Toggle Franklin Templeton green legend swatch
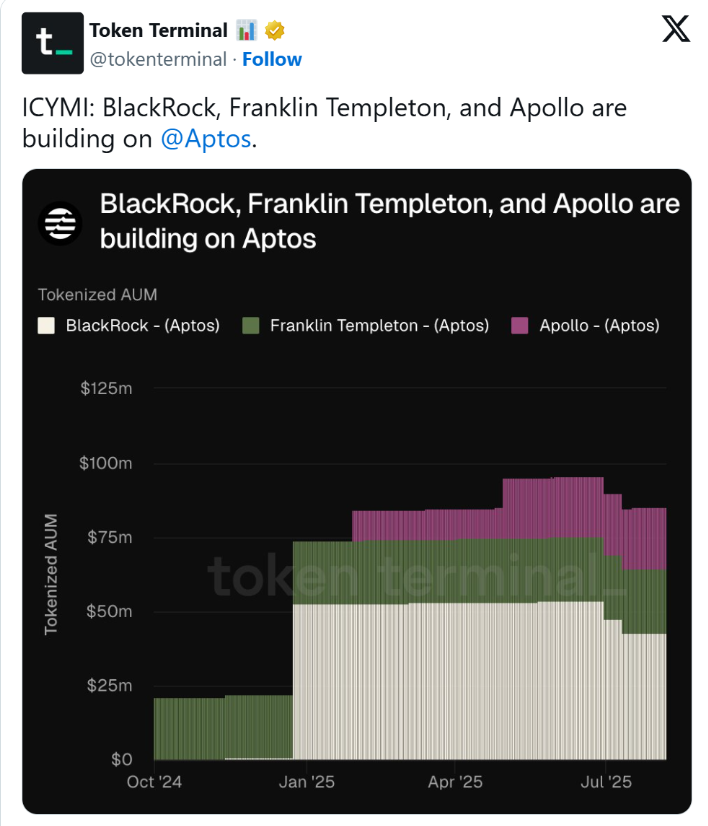 251,326
